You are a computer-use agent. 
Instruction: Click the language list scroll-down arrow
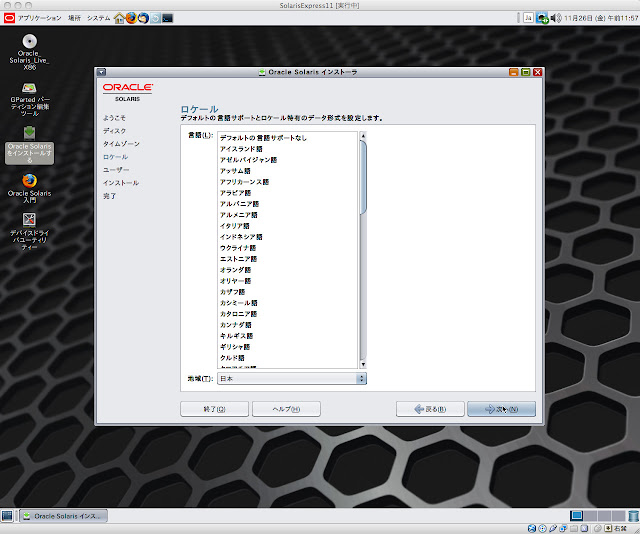tap(363, 364)
